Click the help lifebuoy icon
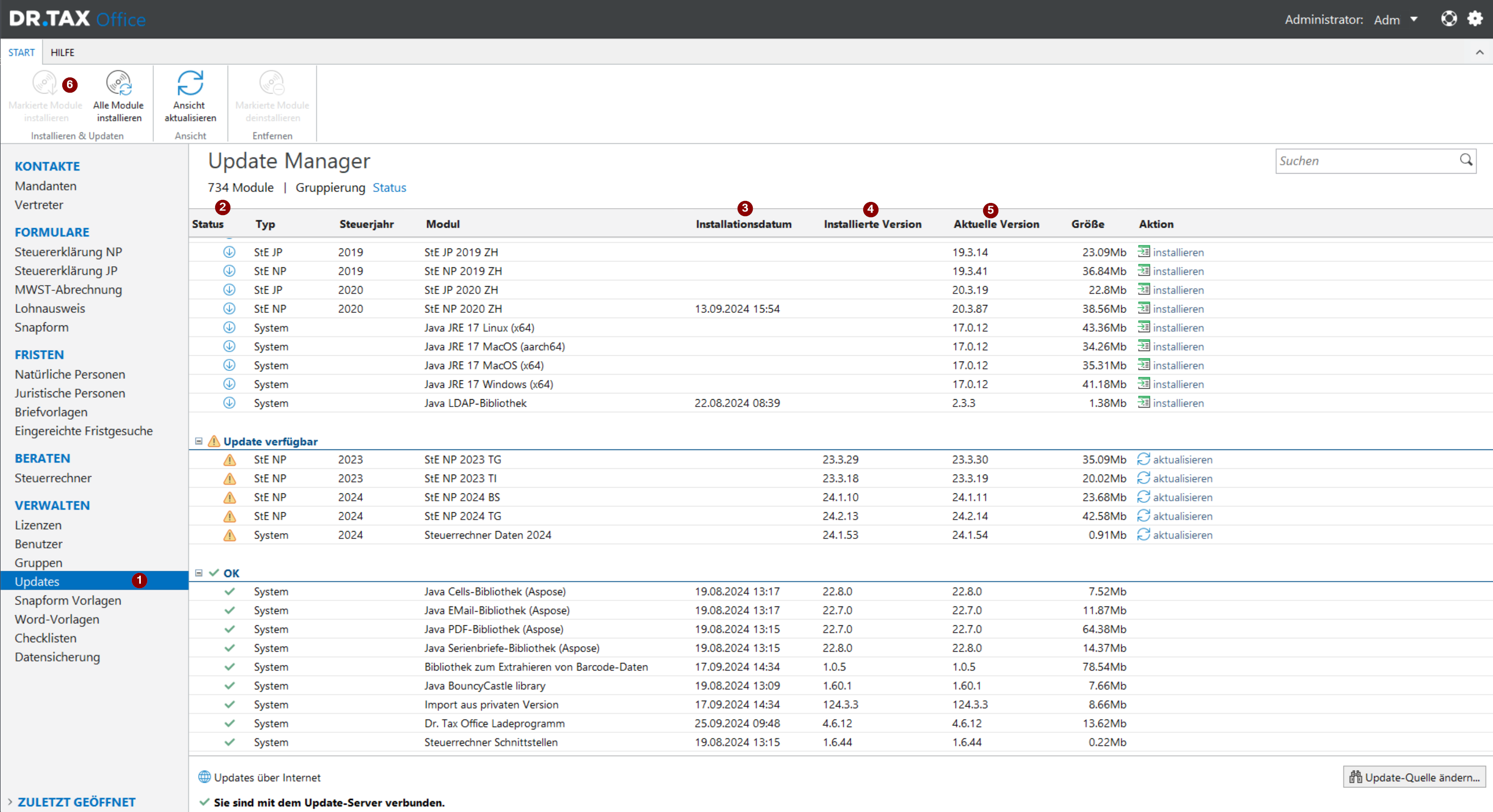This screenshot has width=1493, height=812. (1449, 19)
